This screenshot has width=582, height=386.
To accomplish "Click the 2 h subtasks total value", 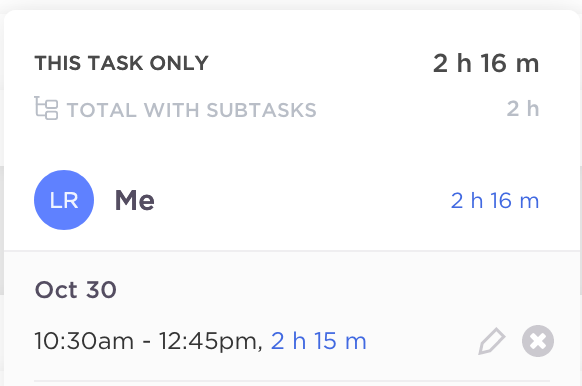I will (523, 109).
